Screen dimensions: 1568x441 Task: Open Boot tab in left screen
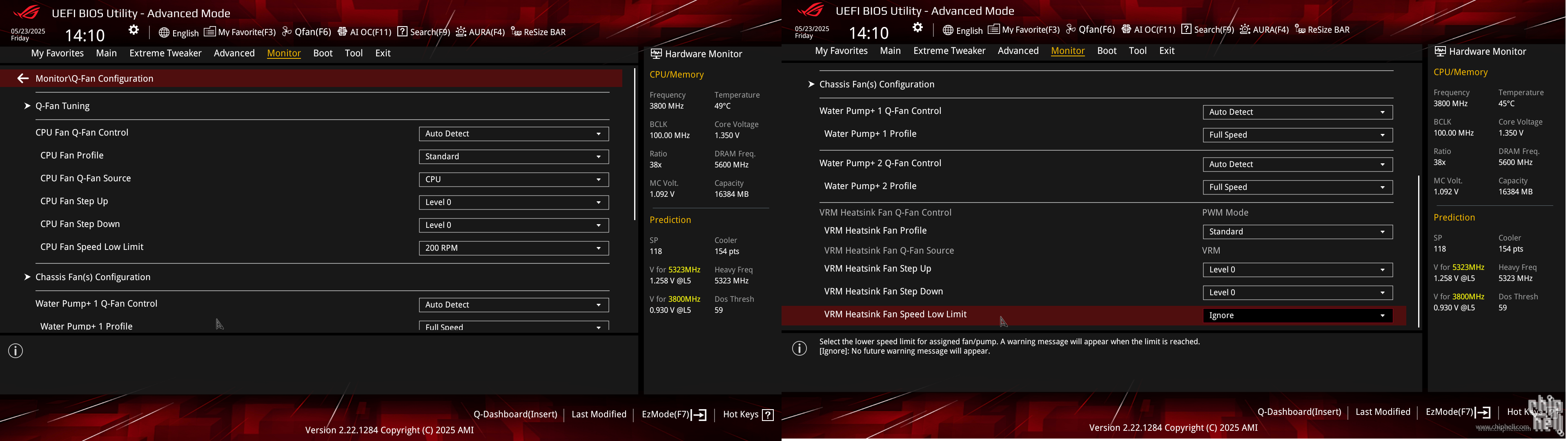click(323, 53)
